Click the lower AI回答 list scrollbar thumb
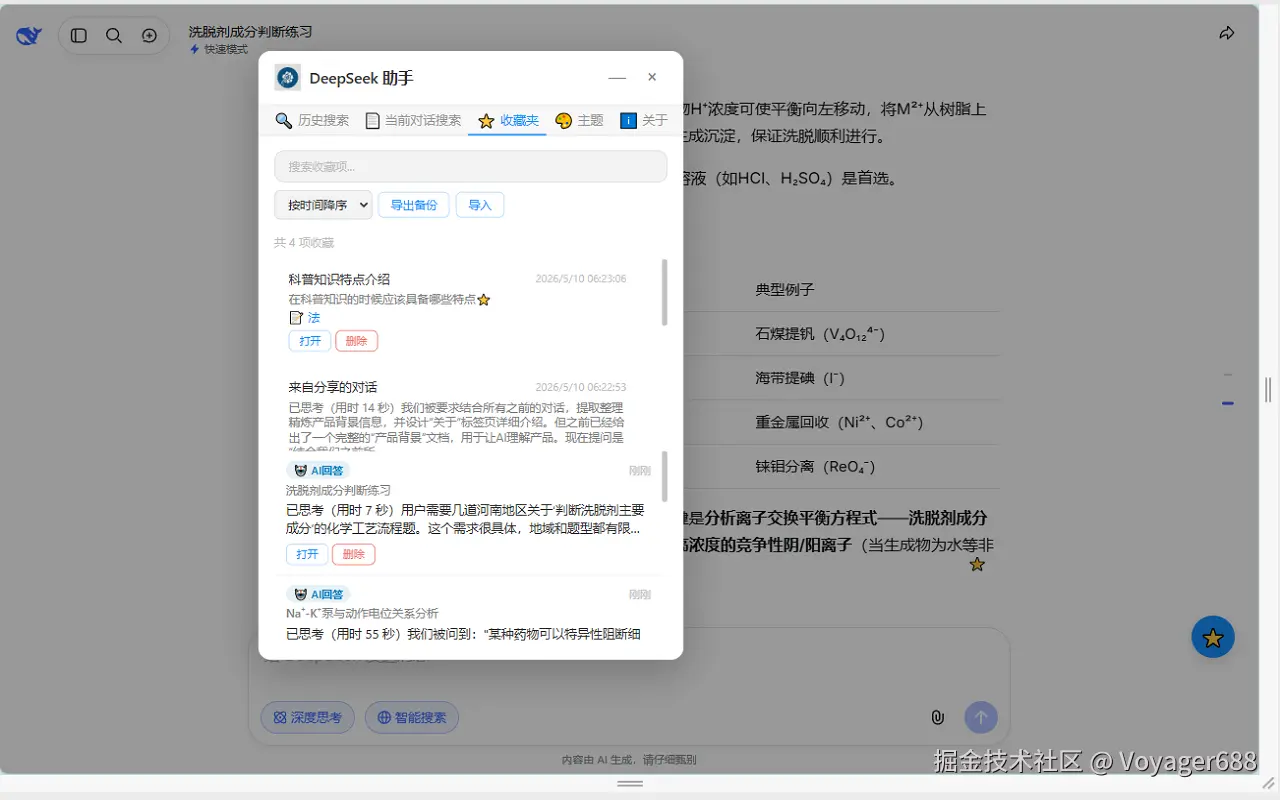Screen dimensions: 1280x800 pyautogui.click(x=665, y=476)
